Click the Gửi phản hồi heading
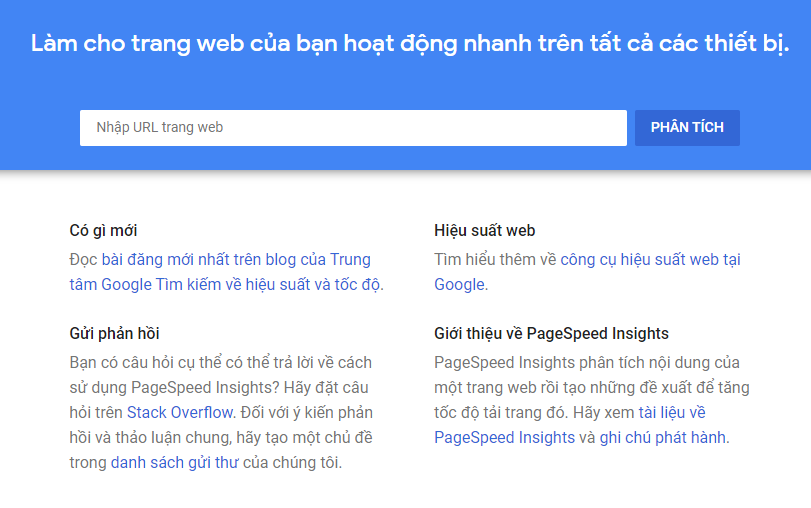 click(x=114, y=333)
